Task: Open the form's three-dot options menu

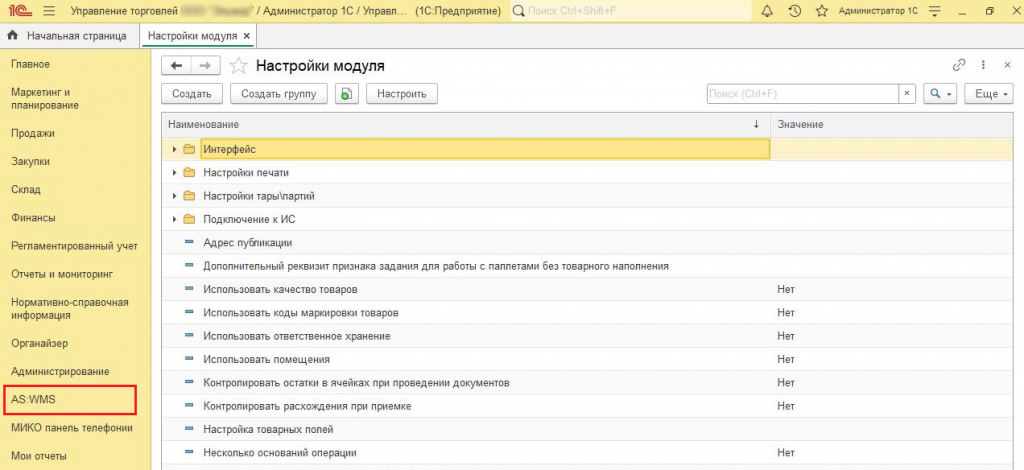Action: coord(983,65)
